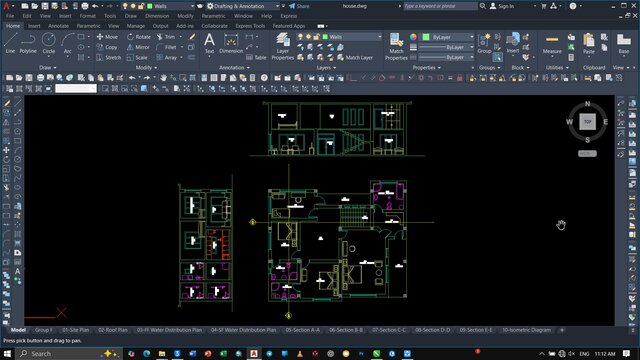Toggle layer freeze sun icon in quick access bar
The width and height of the screenshot is (640, 360).
tap(133, 6)
